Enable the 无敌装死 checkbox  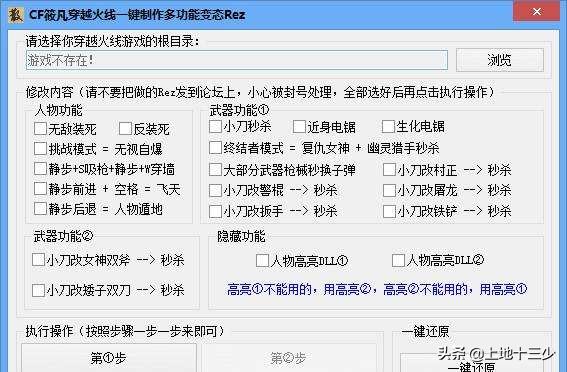(x=40, y=128)
